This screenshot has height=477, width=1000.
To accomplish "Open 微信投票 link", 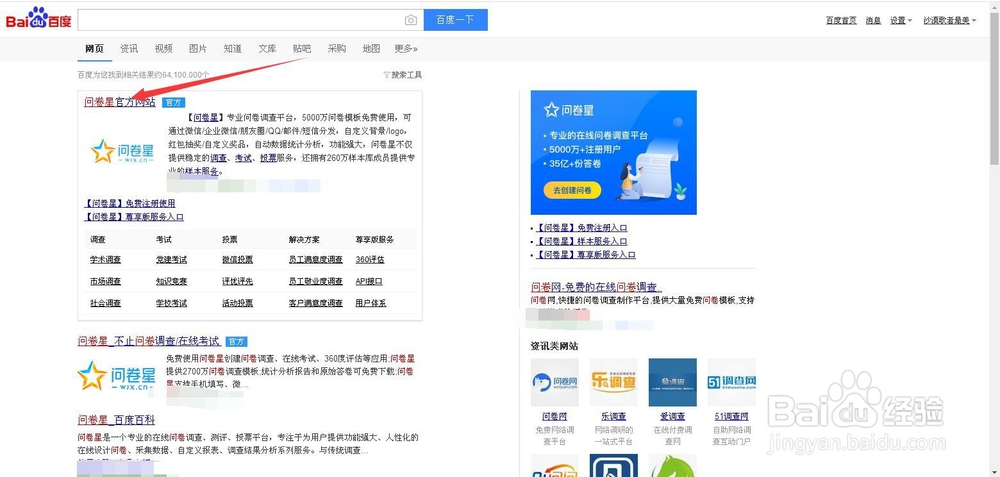I will (237, 260).
